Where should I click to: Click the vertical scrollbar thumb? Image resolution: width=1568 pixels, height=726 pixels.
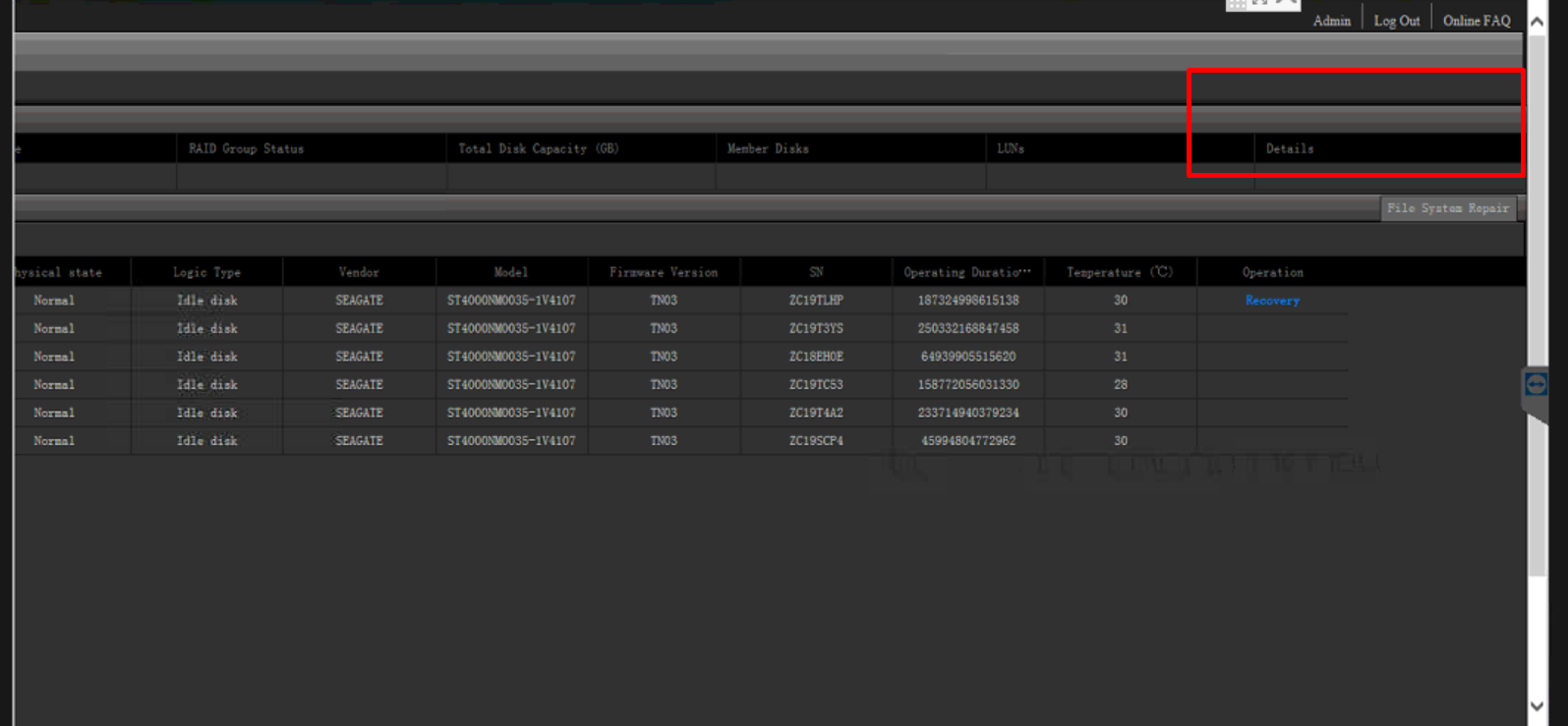click(x=1537, y=304)
